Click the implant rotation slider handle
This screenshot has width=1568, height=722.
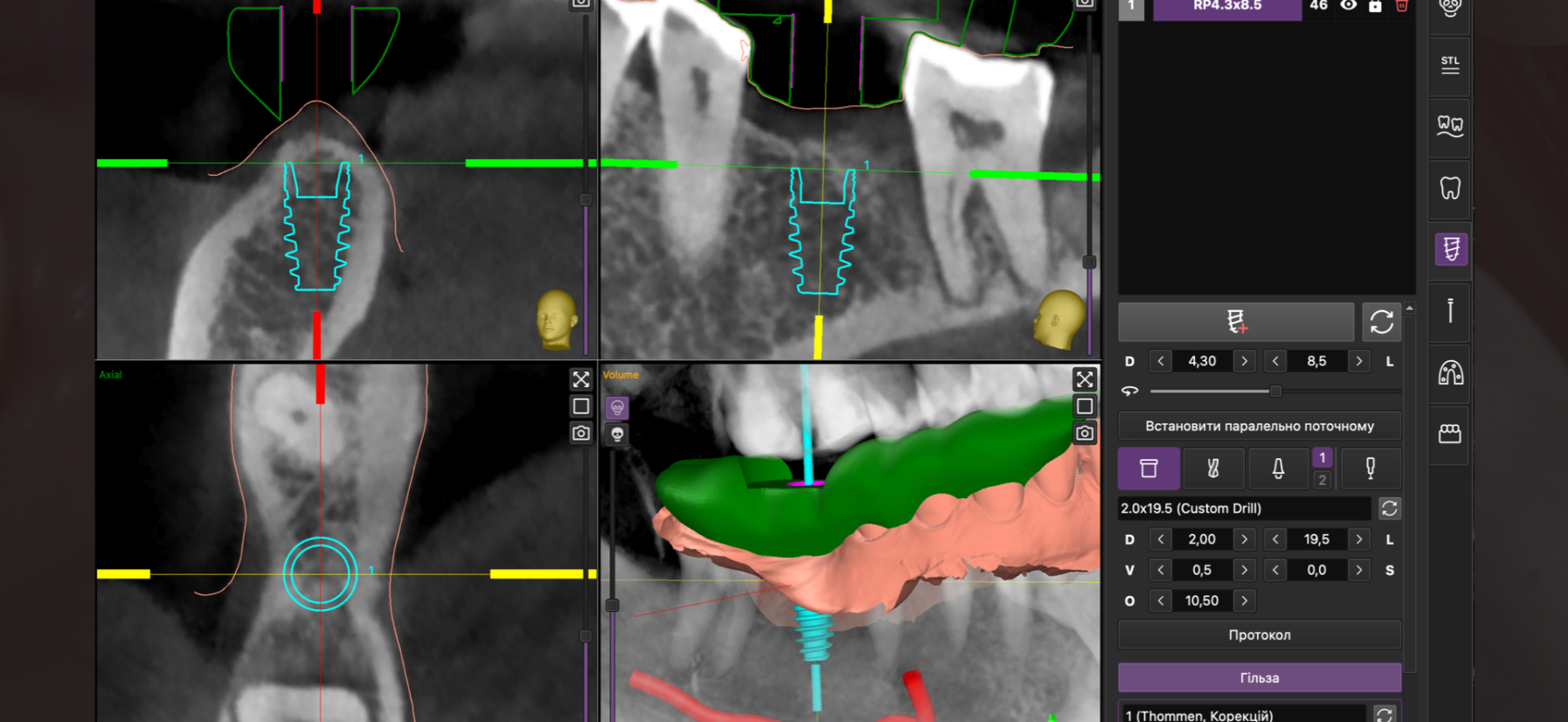[x=1275, y=391]
